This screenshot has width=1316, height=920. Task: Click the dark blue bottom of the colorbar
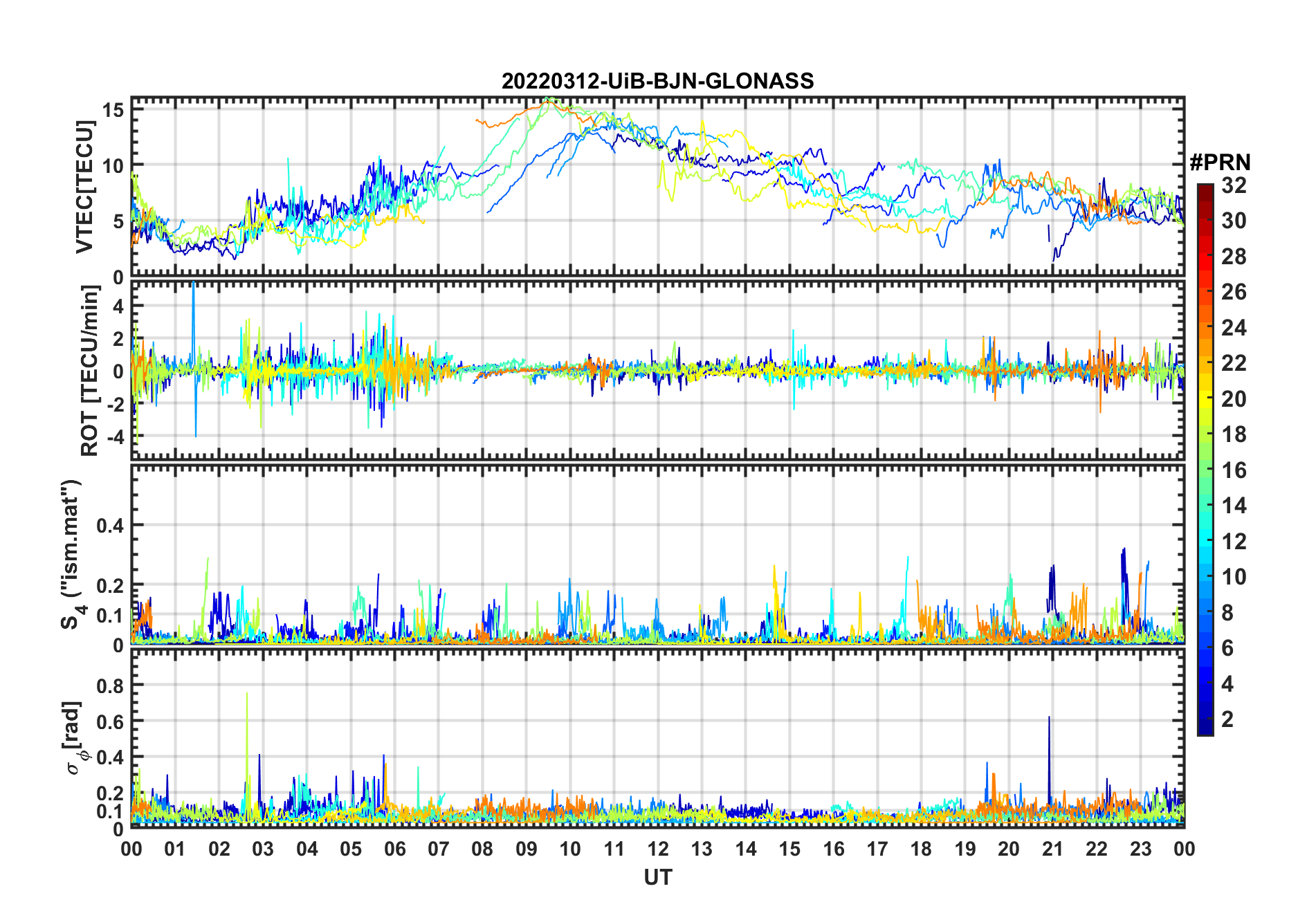1205,726
